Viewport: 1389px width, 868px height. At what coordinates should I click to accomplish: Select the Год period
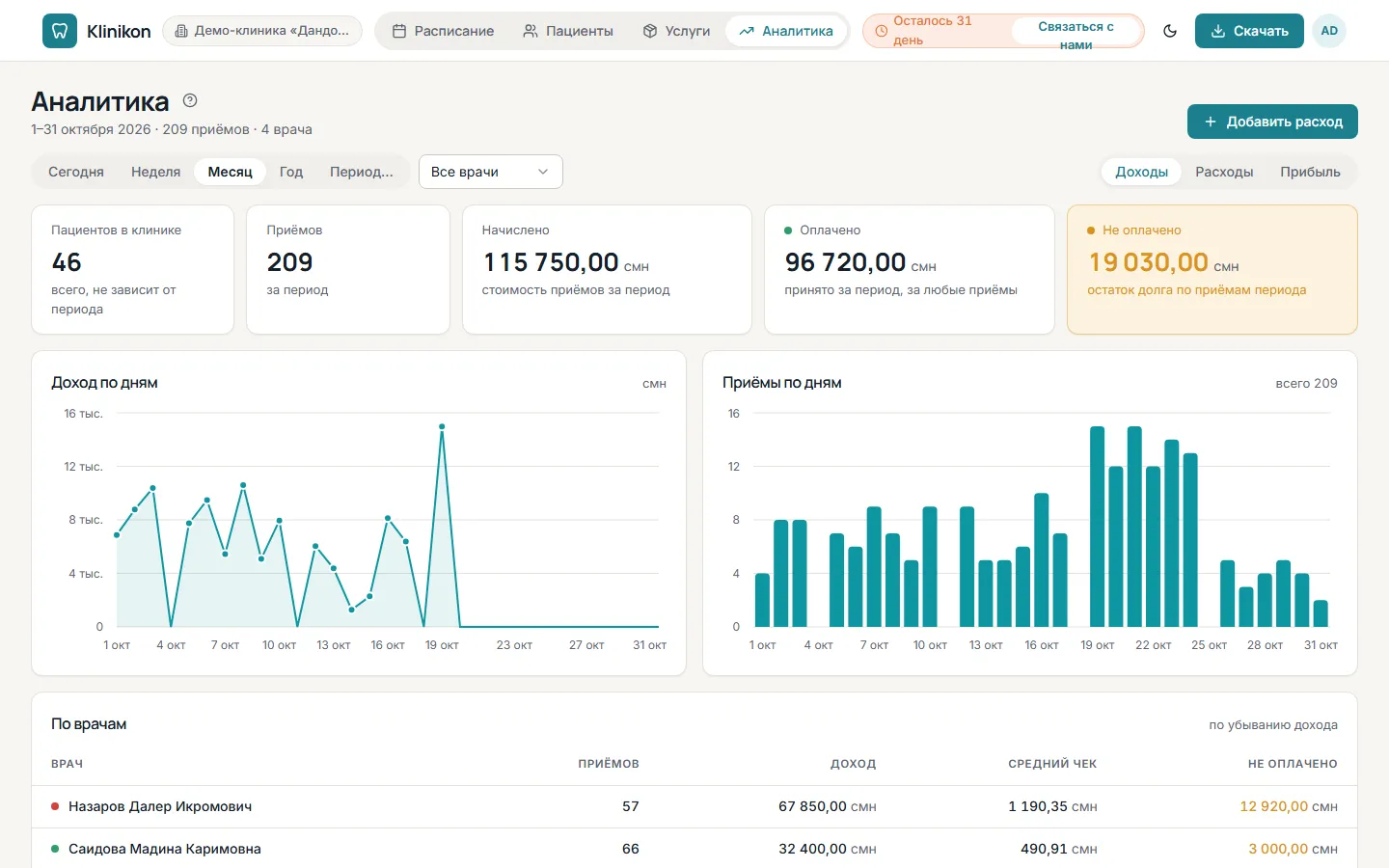point(291,172)
